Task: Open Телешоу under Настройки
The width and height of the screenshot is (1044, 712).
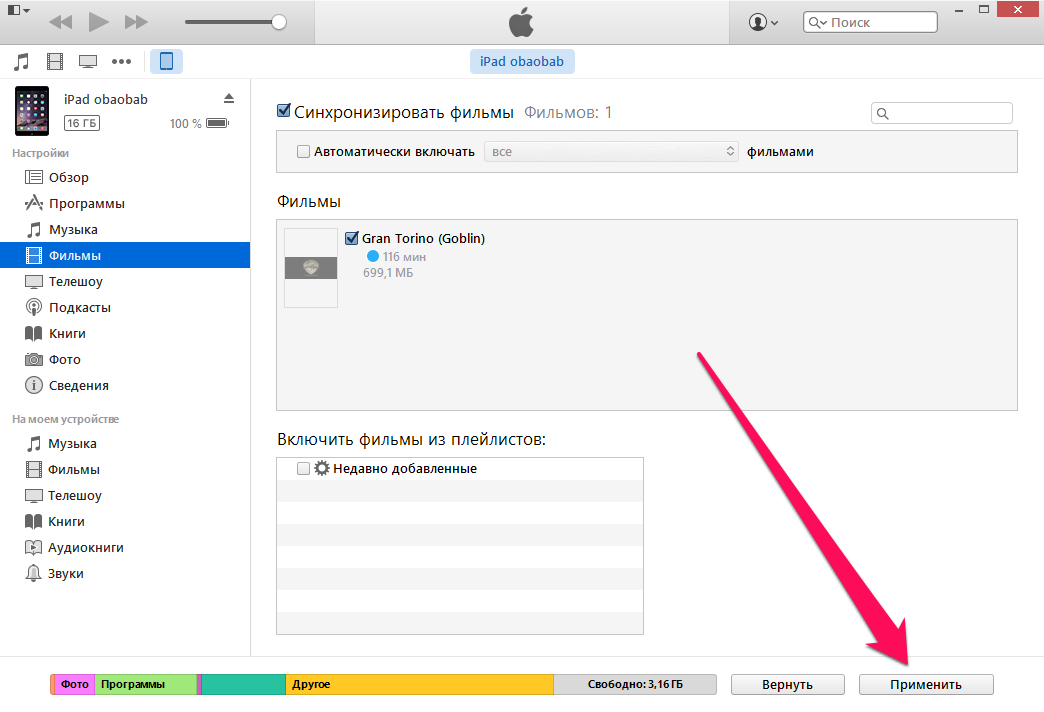Action: 125,281
